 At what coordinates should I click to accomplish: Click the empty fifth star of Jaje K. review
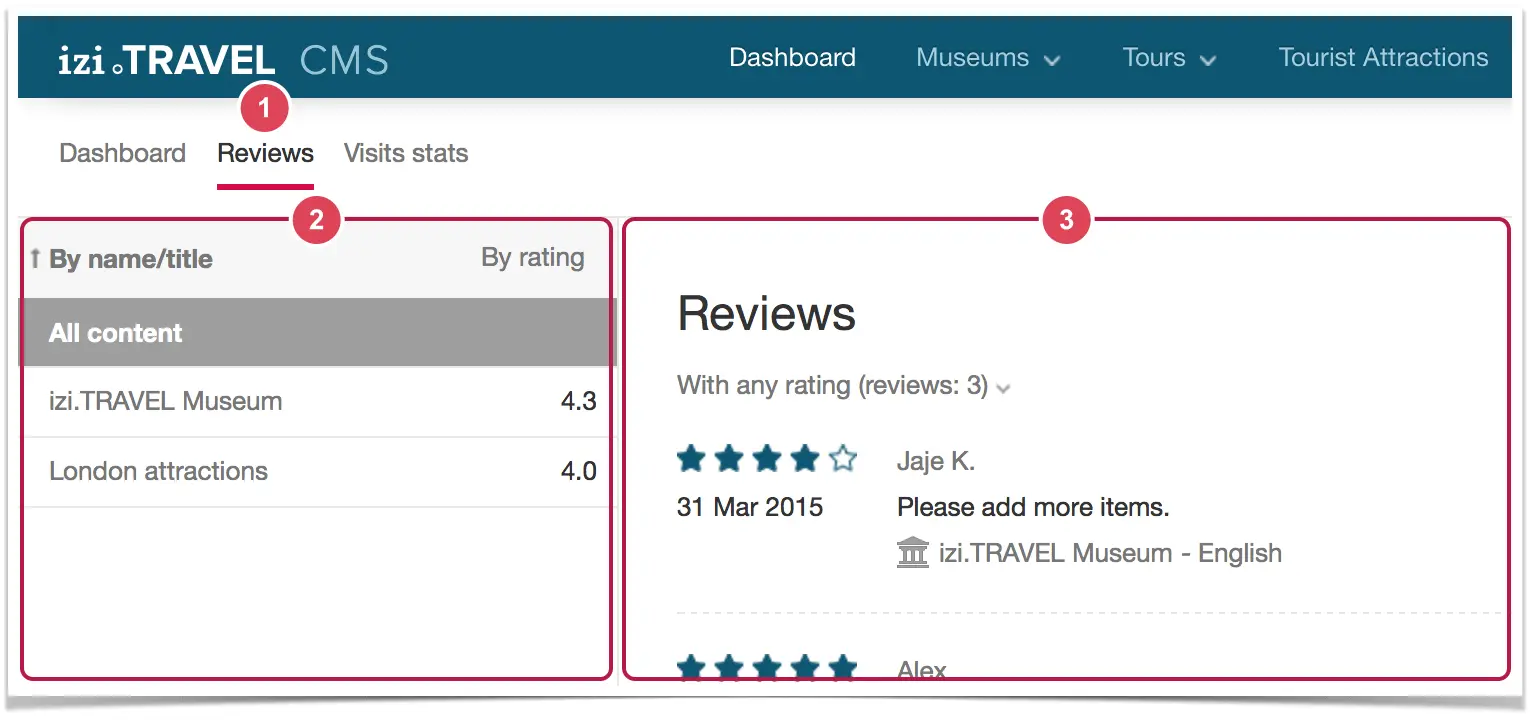[843, 459]
